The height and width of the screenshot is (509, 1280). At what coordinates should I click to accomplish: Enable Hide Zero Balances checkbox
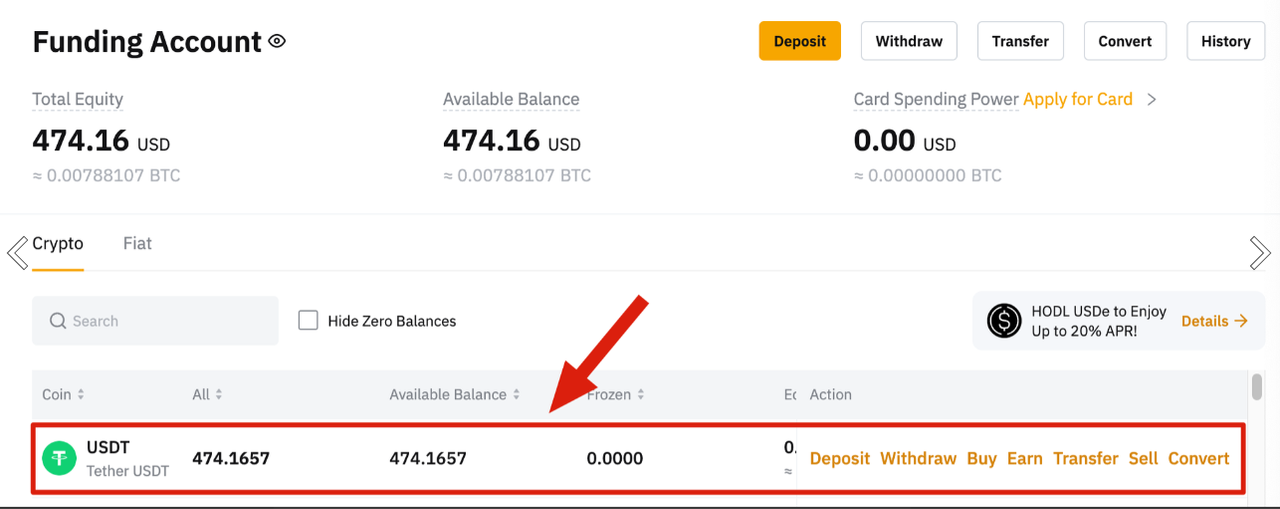pyautogui.click(x=309, y=321)
